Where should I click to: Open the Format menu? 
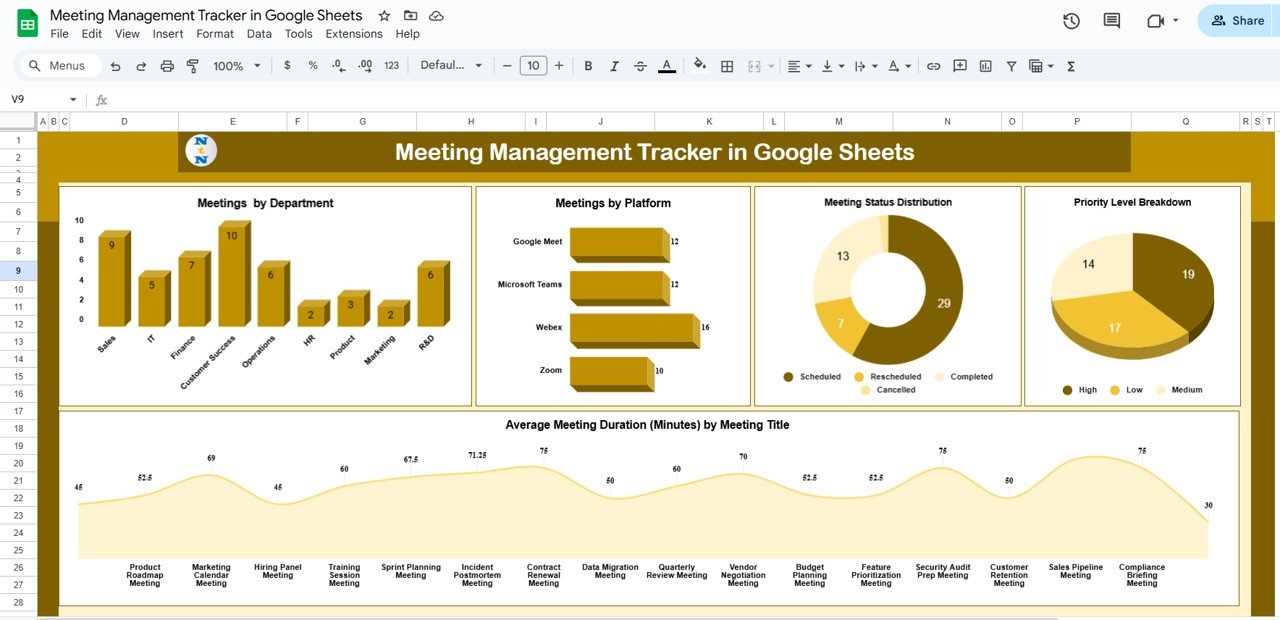click(x=214, y=33)
